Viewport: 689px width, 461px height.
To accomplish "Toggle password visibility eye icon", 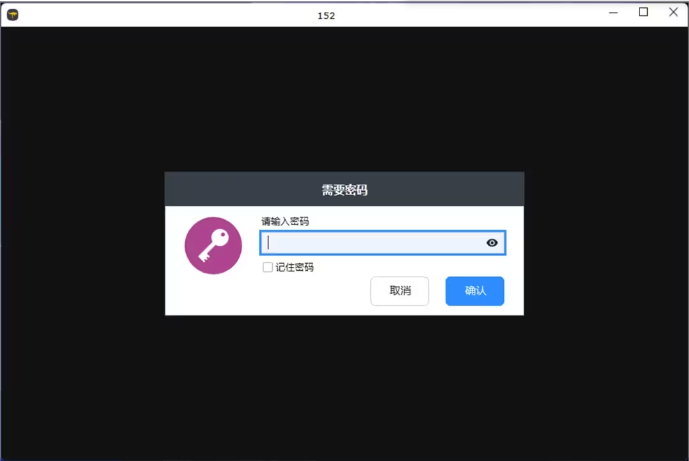I will coord(492,243).
